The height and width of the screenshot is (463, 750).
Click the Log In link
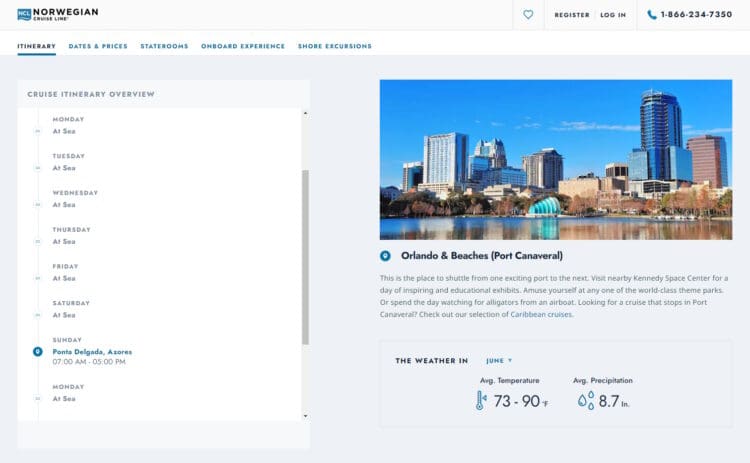click(613, 15)
